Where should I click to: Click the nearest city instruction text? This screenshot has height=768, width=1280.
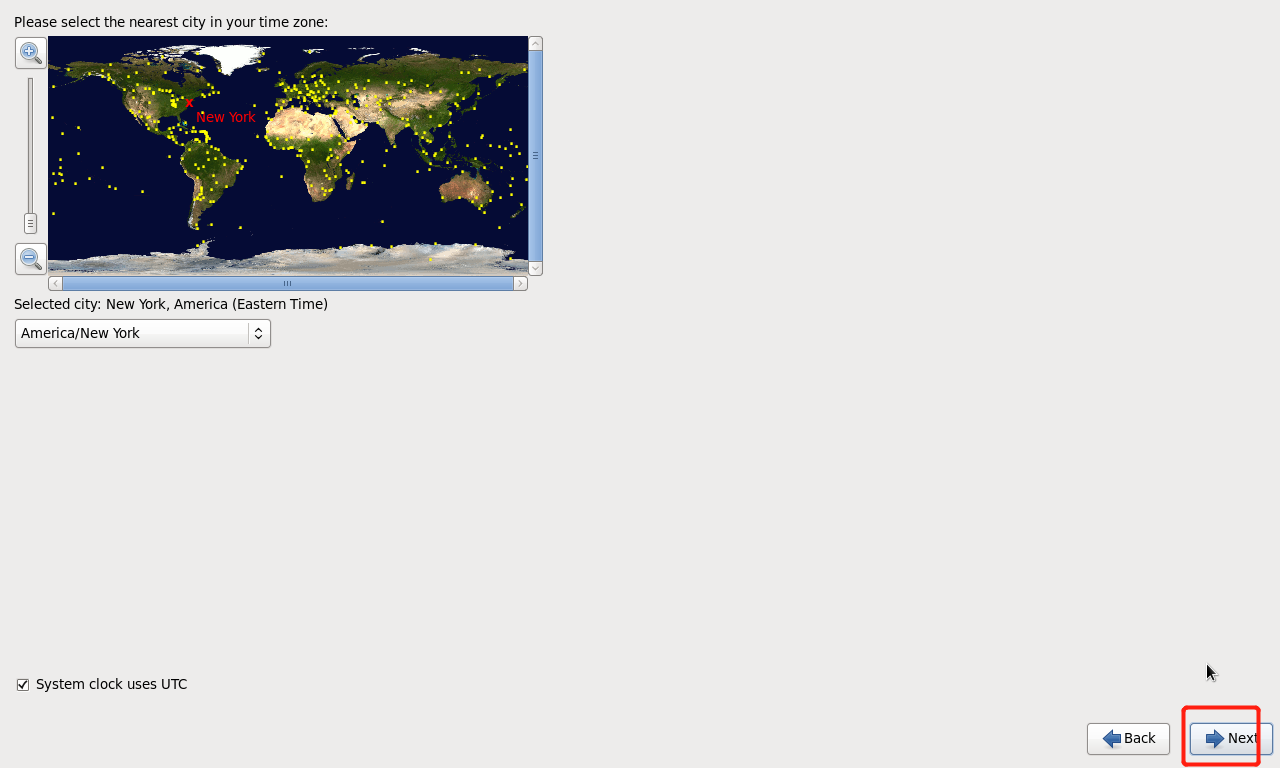pyautogui.click(x=171, y=22)
